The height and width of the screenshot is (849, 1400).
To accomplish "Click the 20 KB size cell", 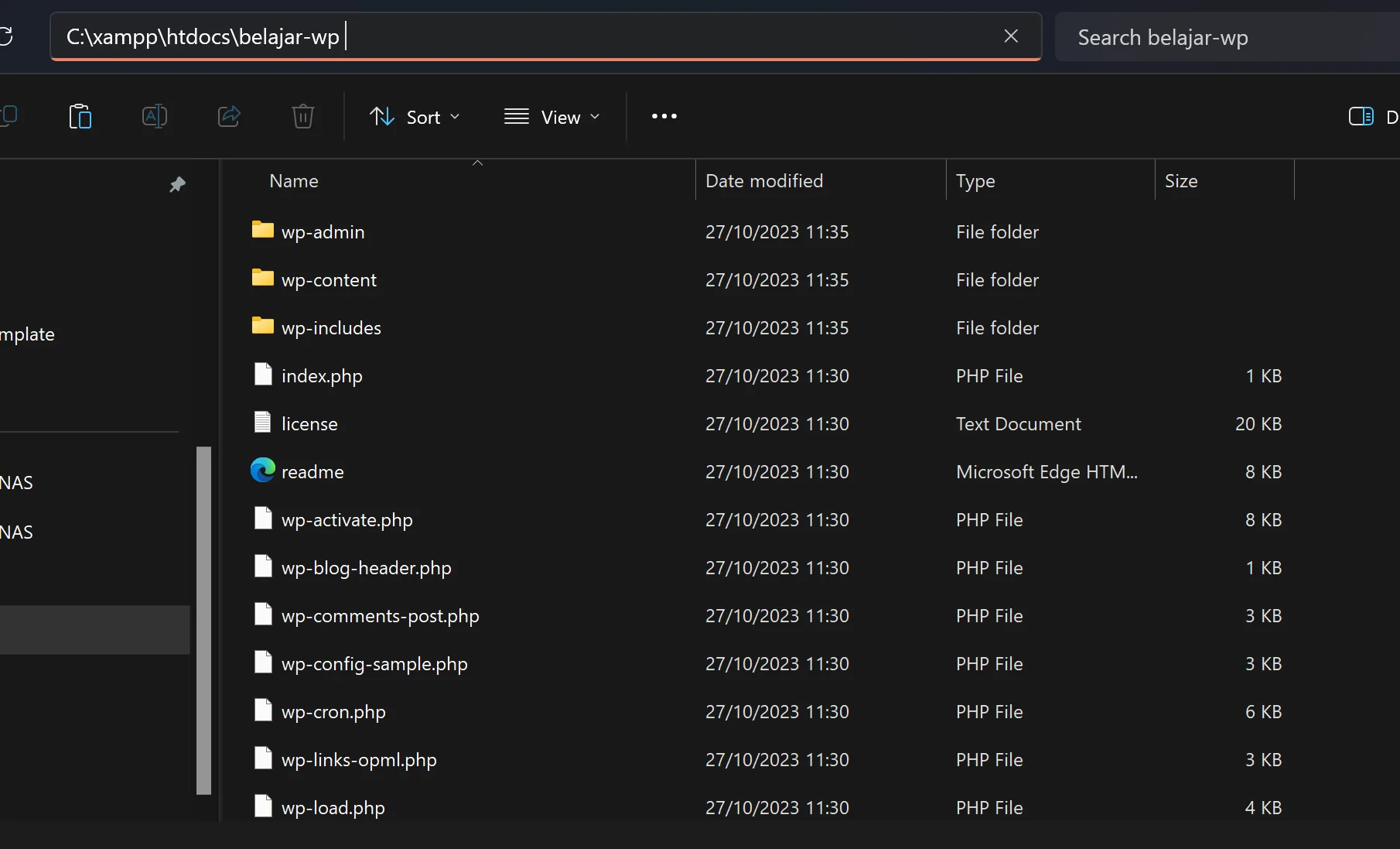I will point(1258,424).
